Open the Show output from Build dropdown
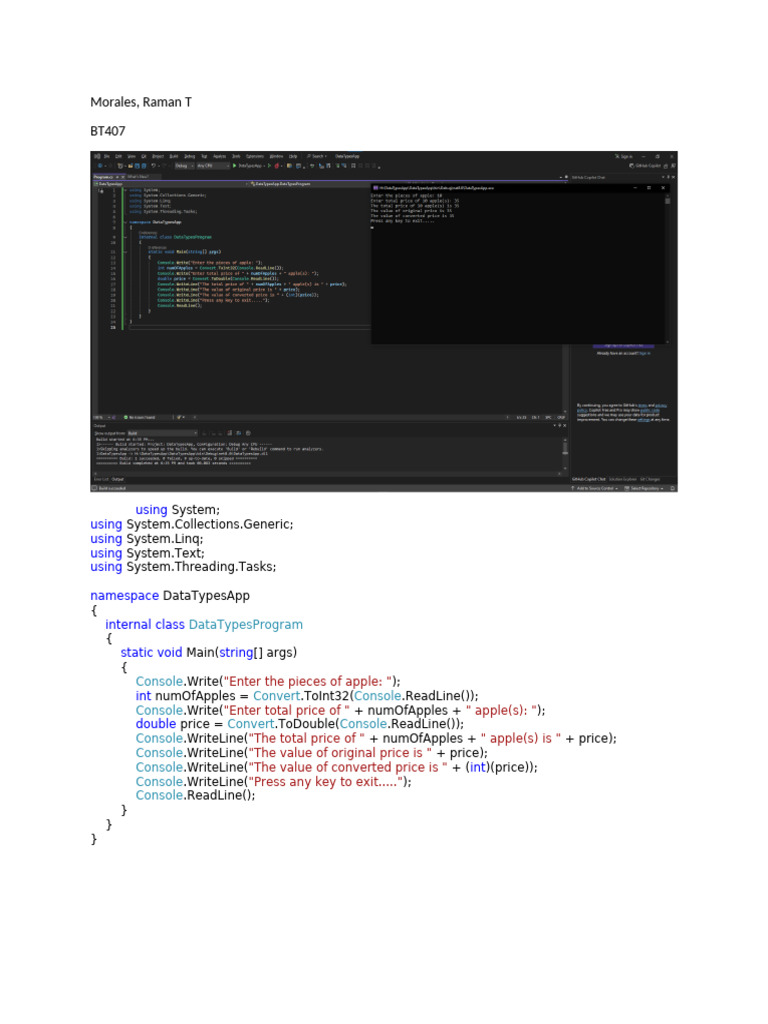Screen dimensions: 768x1024 [x=163, y=433]
